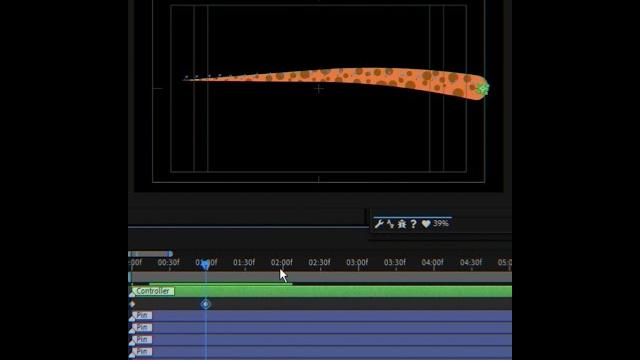Click the 39% value in the panel

point(441,223)
